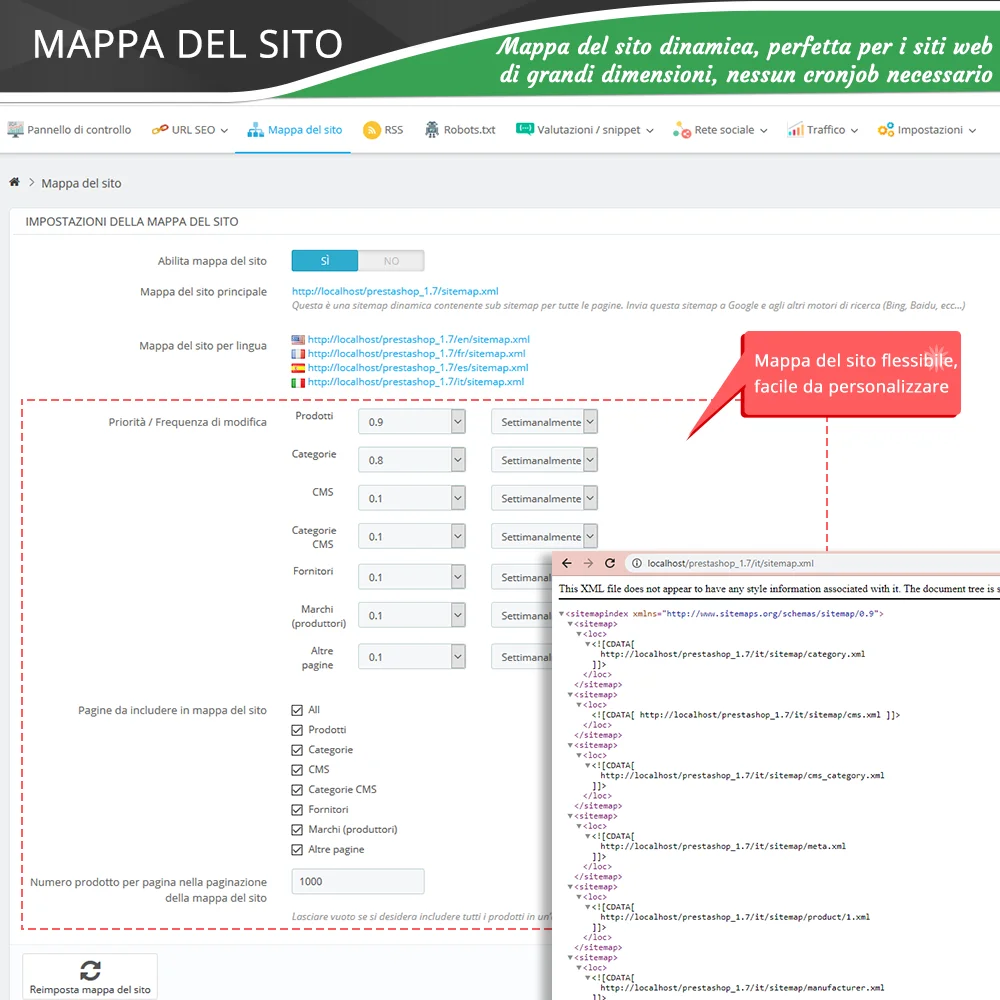This screenshot has width=1000, height=1000.
Task: Open the Prodotti frequency dropdown showing Settimanalmente
Action: 544,421
